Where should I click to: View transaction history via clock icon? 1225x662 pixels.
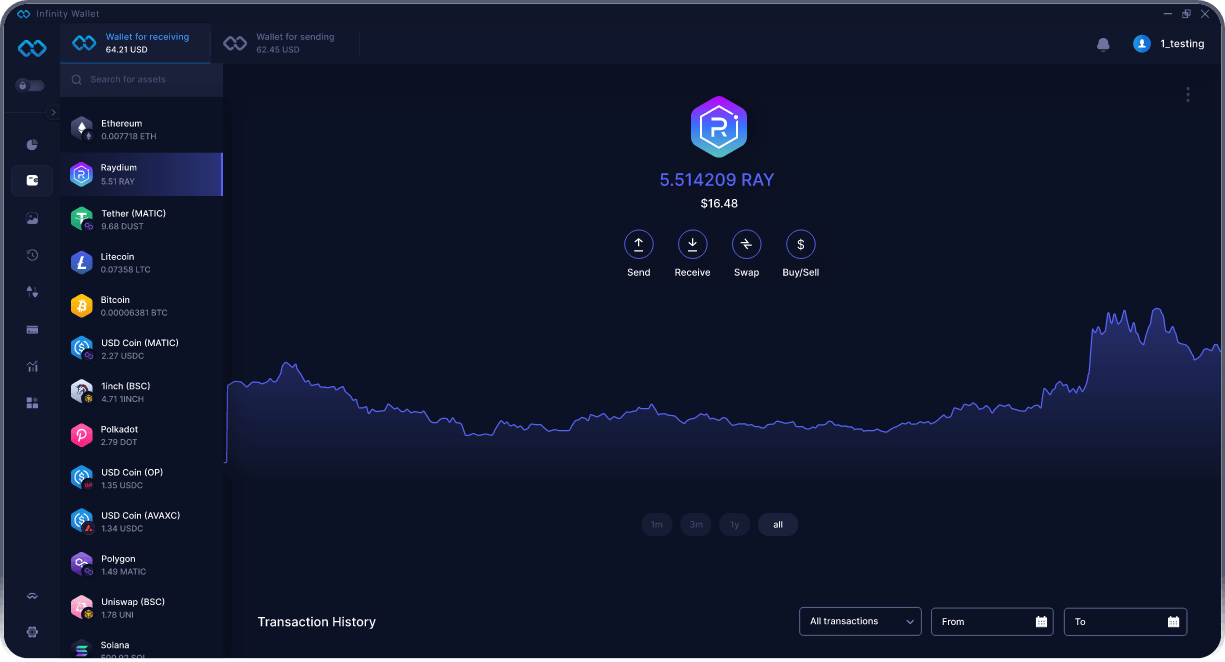[31, 254]
